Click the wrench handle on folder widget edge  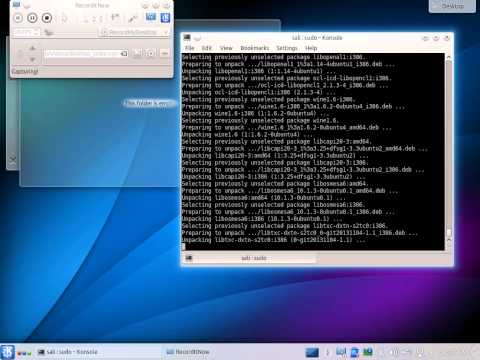(13, 160)
